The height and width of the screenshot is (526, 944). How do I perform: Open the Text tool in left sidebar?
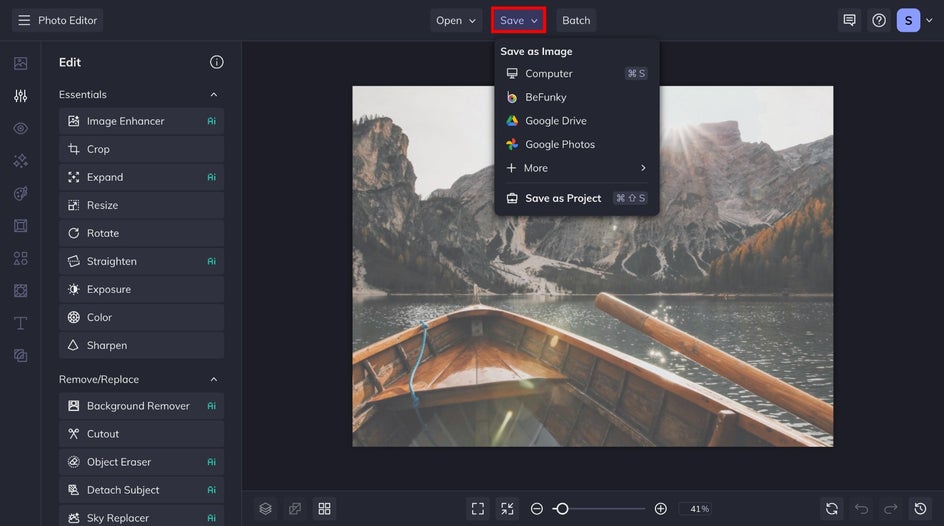20,323
